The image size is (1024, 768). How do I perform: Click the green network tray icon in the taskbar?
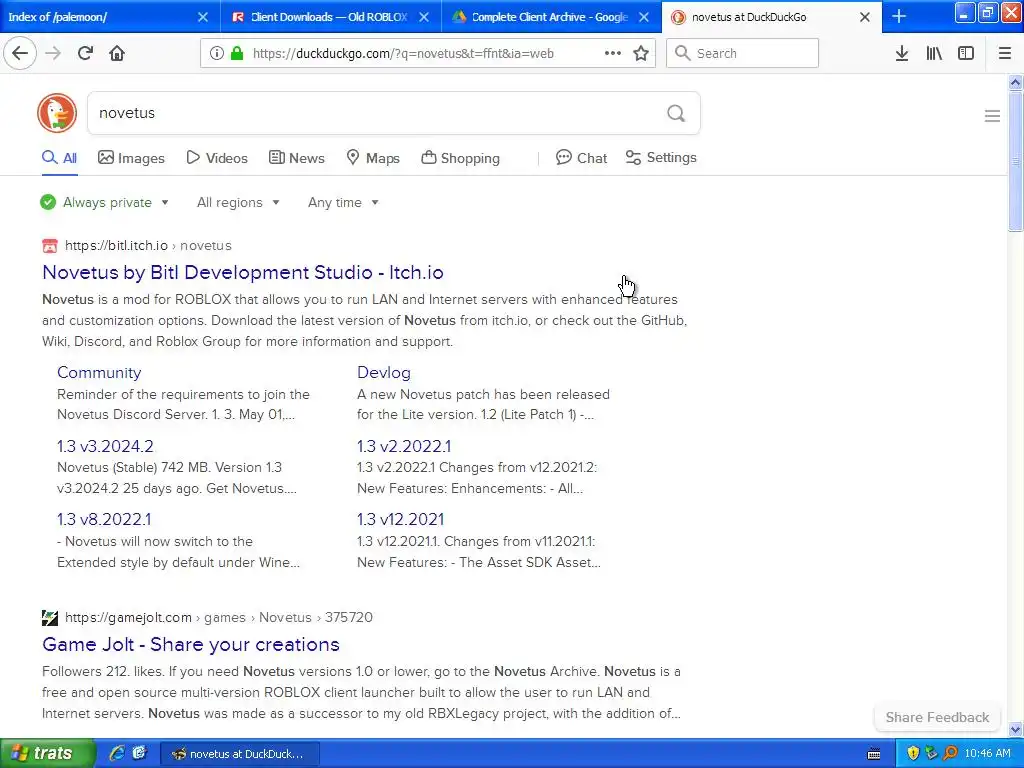coord(931,754)
